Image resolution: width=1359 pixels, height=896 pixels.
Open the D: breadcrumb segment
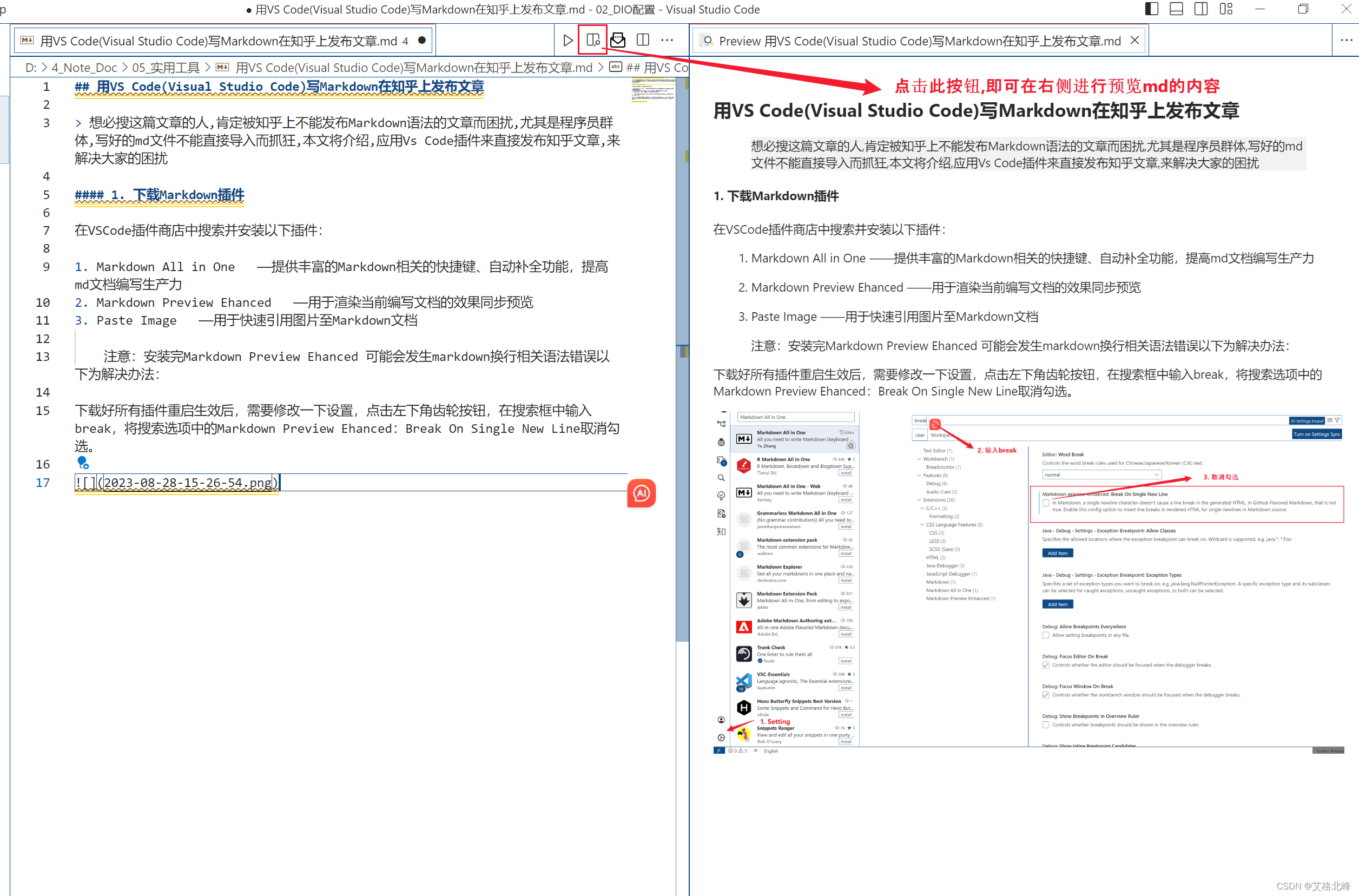[x=31, y=68]
